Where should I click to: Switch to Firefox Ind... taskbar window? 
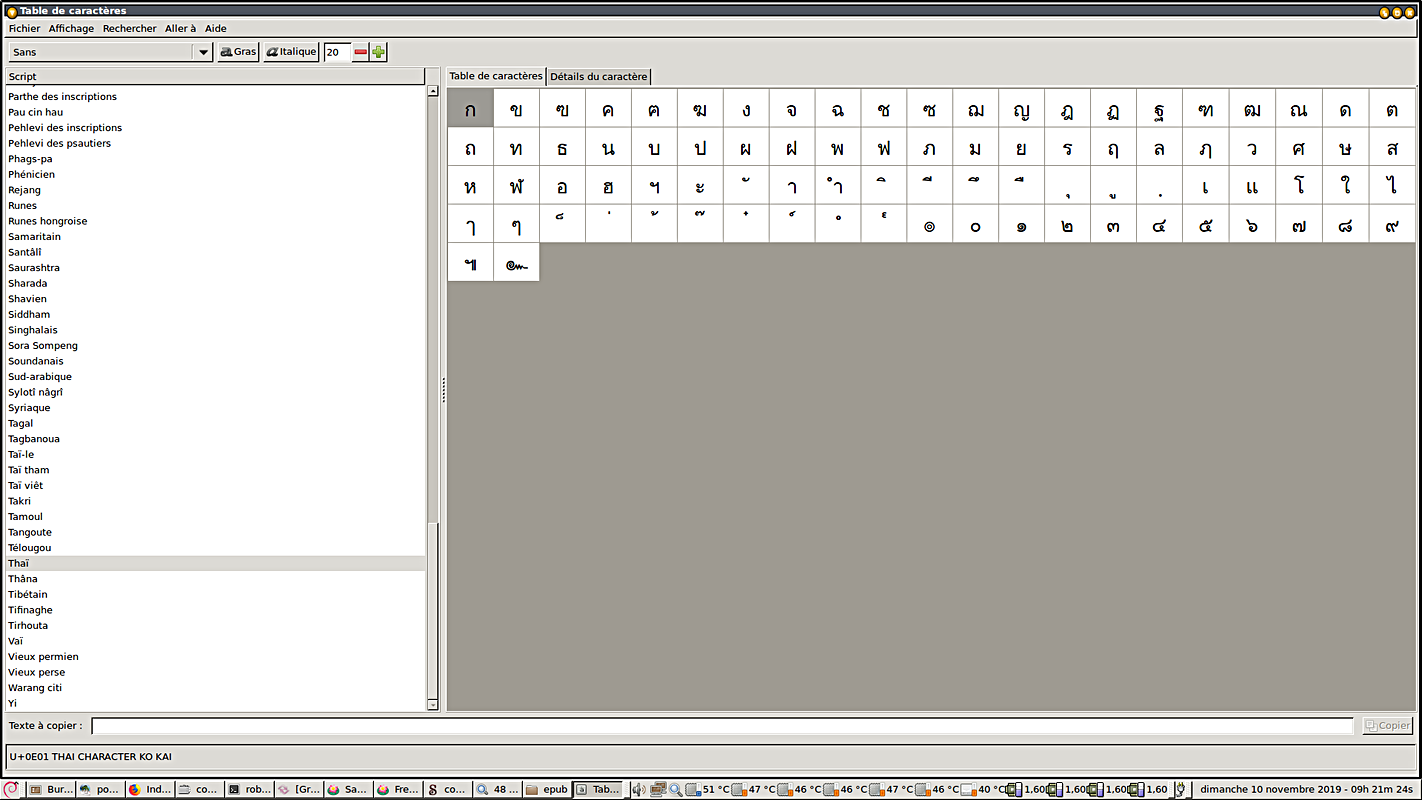[x=150, y=789]
